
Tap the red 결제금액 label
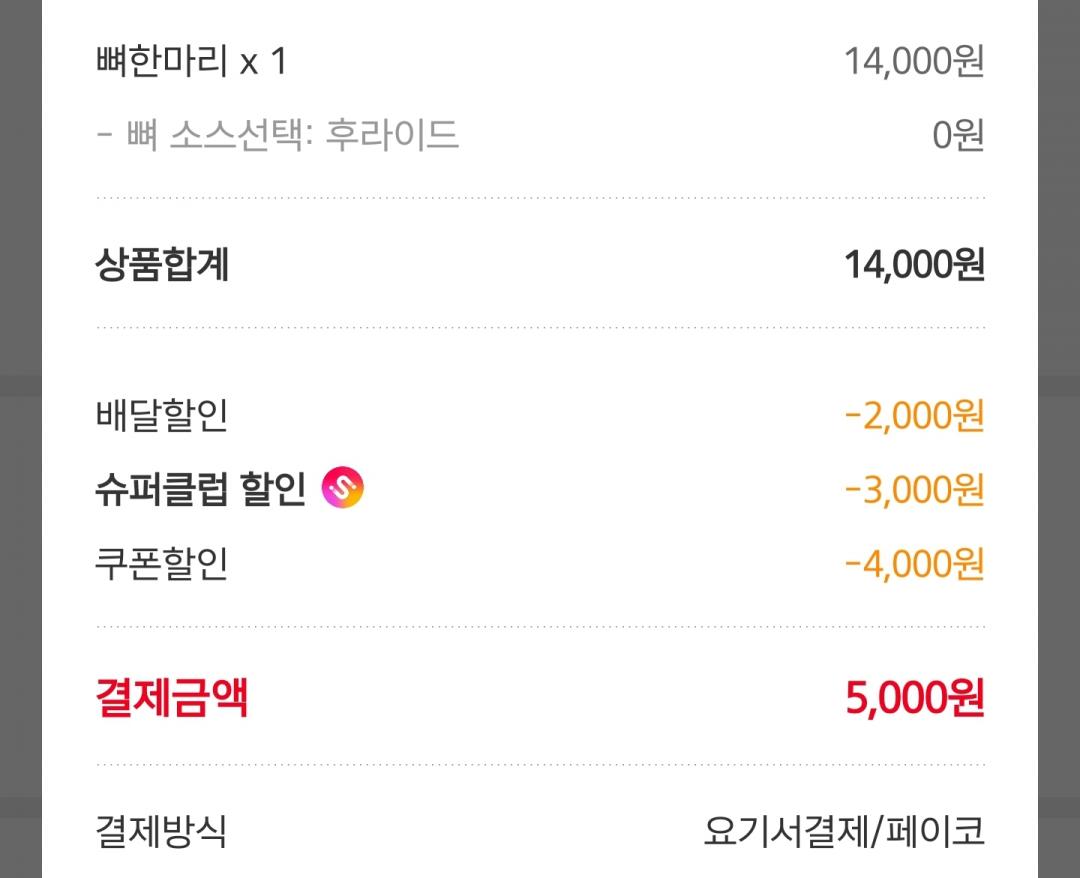click(x=171, y=697)
